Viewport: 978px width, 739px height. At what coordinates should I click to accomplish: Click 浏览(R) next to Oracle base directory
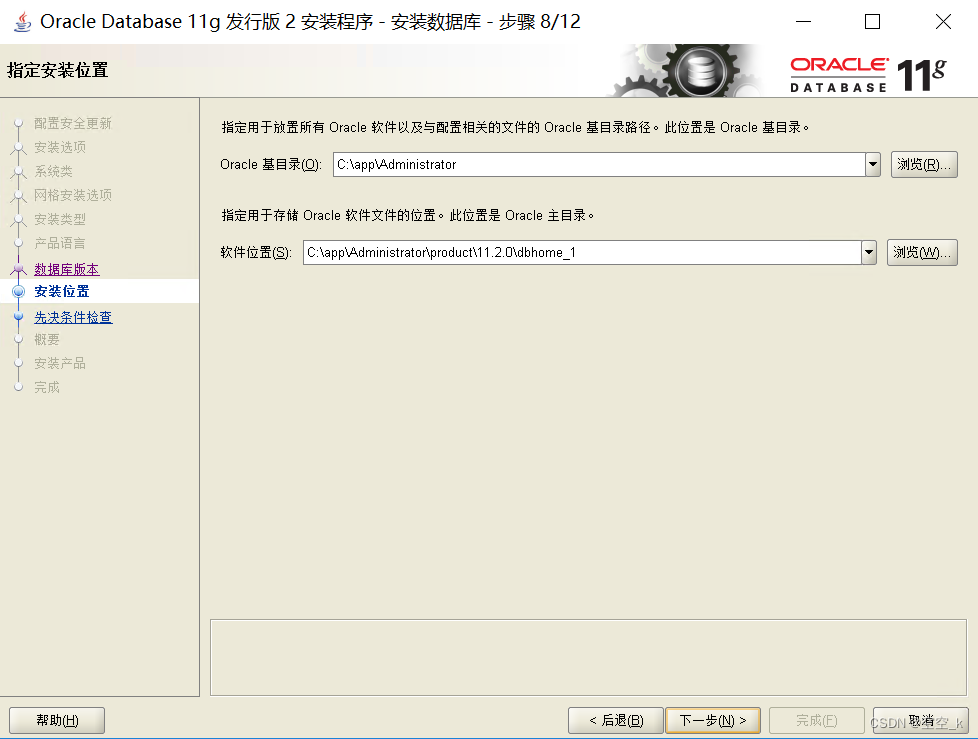coord(921,164)
